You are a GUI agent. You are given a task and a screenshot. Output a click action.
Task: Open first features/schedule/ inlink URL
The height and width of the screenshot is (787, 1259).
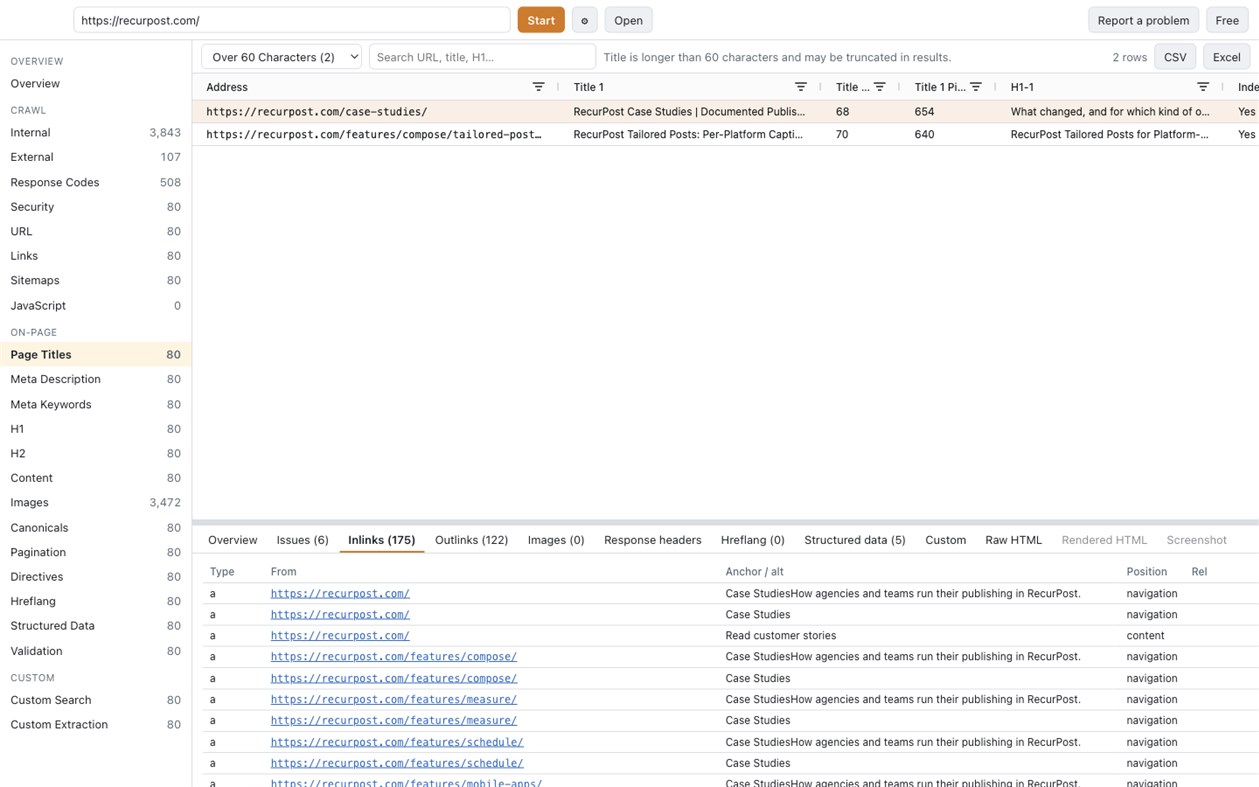coord(397,742)
